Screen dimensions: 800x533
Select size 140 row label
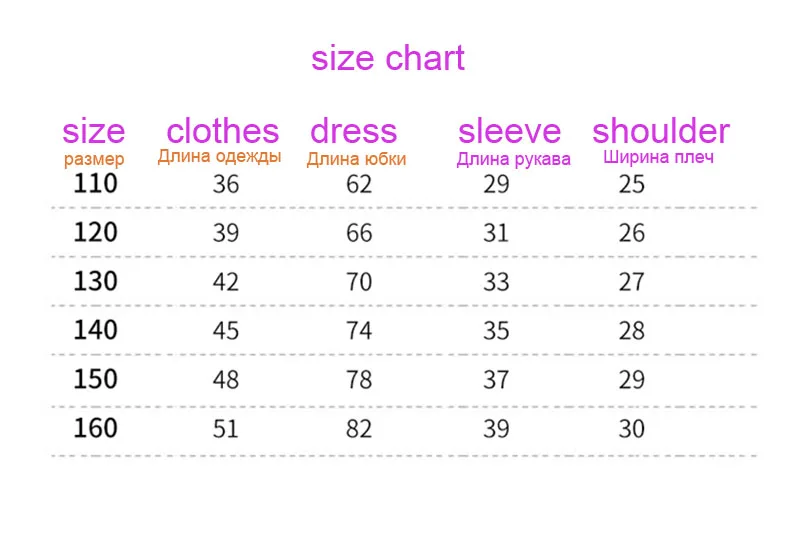coord(95,330)
